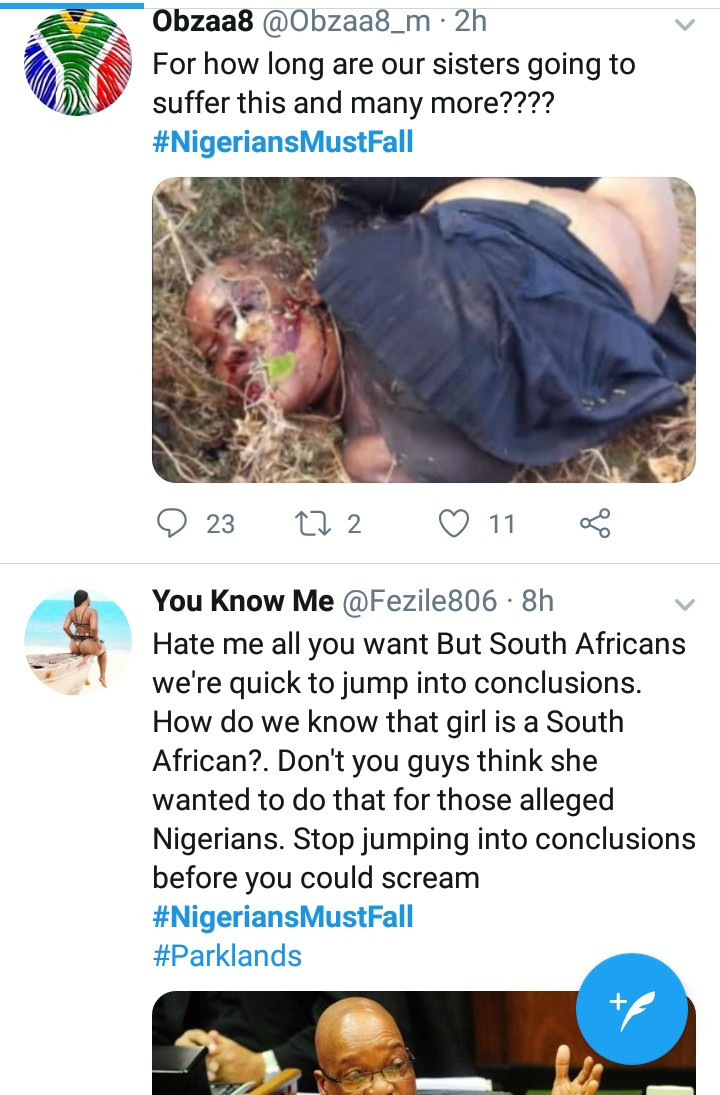Open Obzaa8's flag fingerprint avatar
The image size is (720, 1095).
click(77, 62)
